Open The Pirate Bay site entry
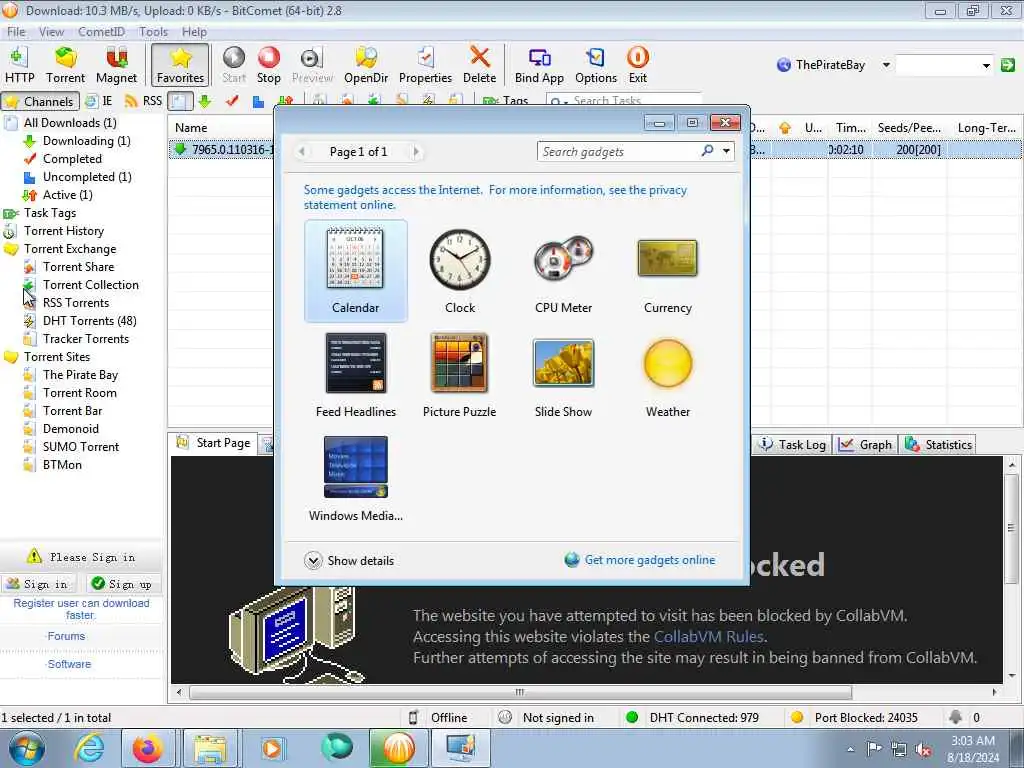 pyautogui.click(x=80, y=375)
